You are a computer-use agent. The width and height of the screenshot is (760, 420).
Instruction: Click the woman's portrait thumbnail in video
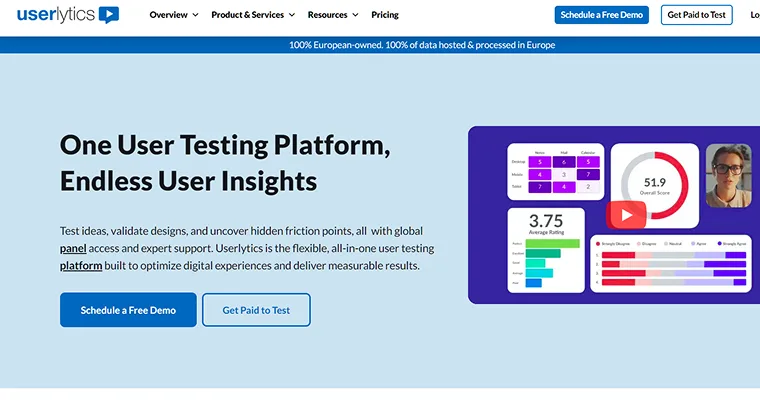728,175
